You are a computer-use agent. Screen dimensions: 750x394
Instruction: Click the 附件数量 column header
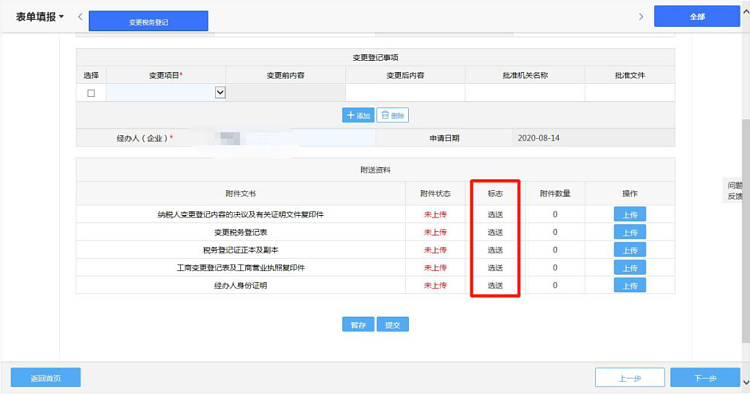pos(555,194)
